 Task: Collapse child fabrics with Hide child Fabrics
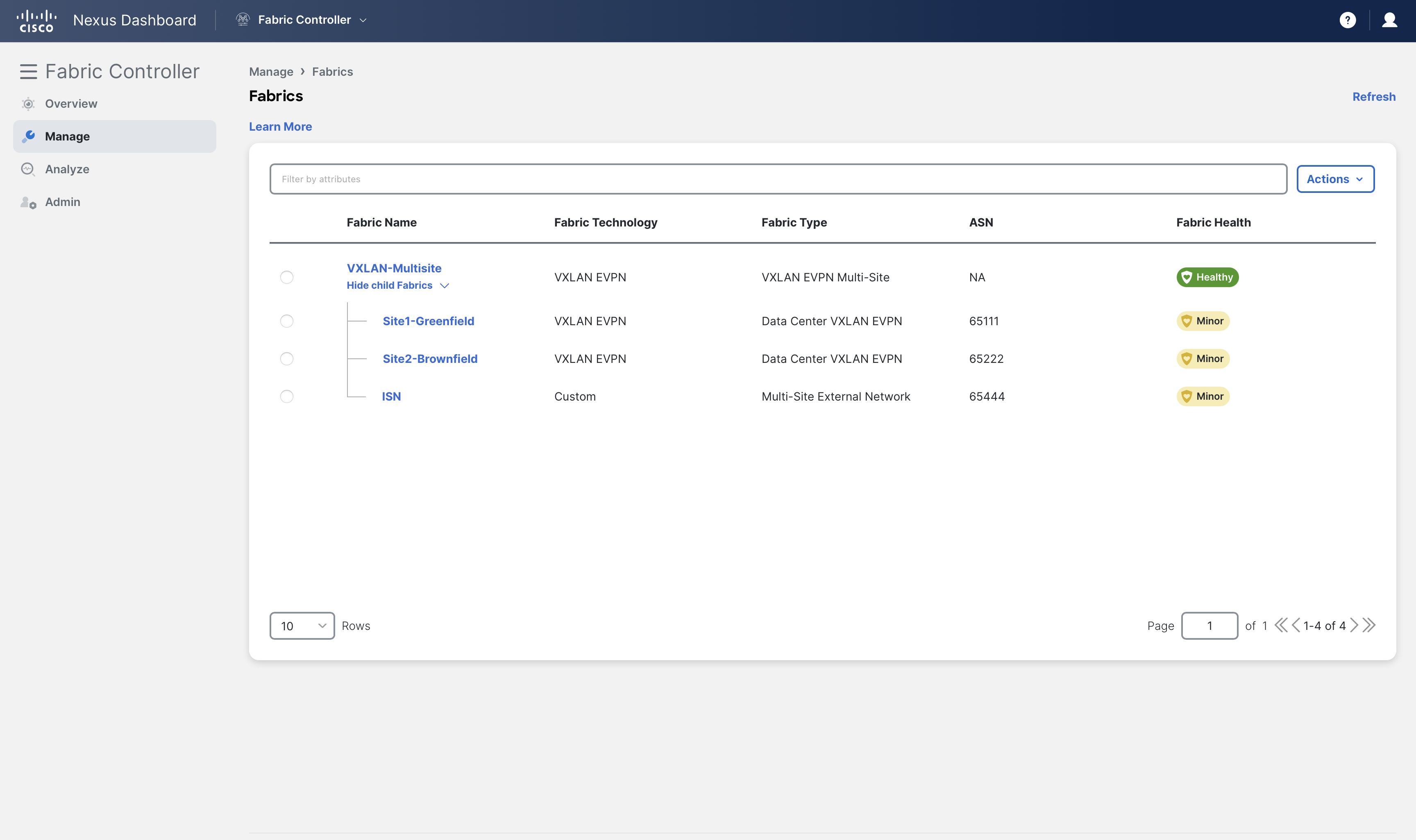click(397, 286)
